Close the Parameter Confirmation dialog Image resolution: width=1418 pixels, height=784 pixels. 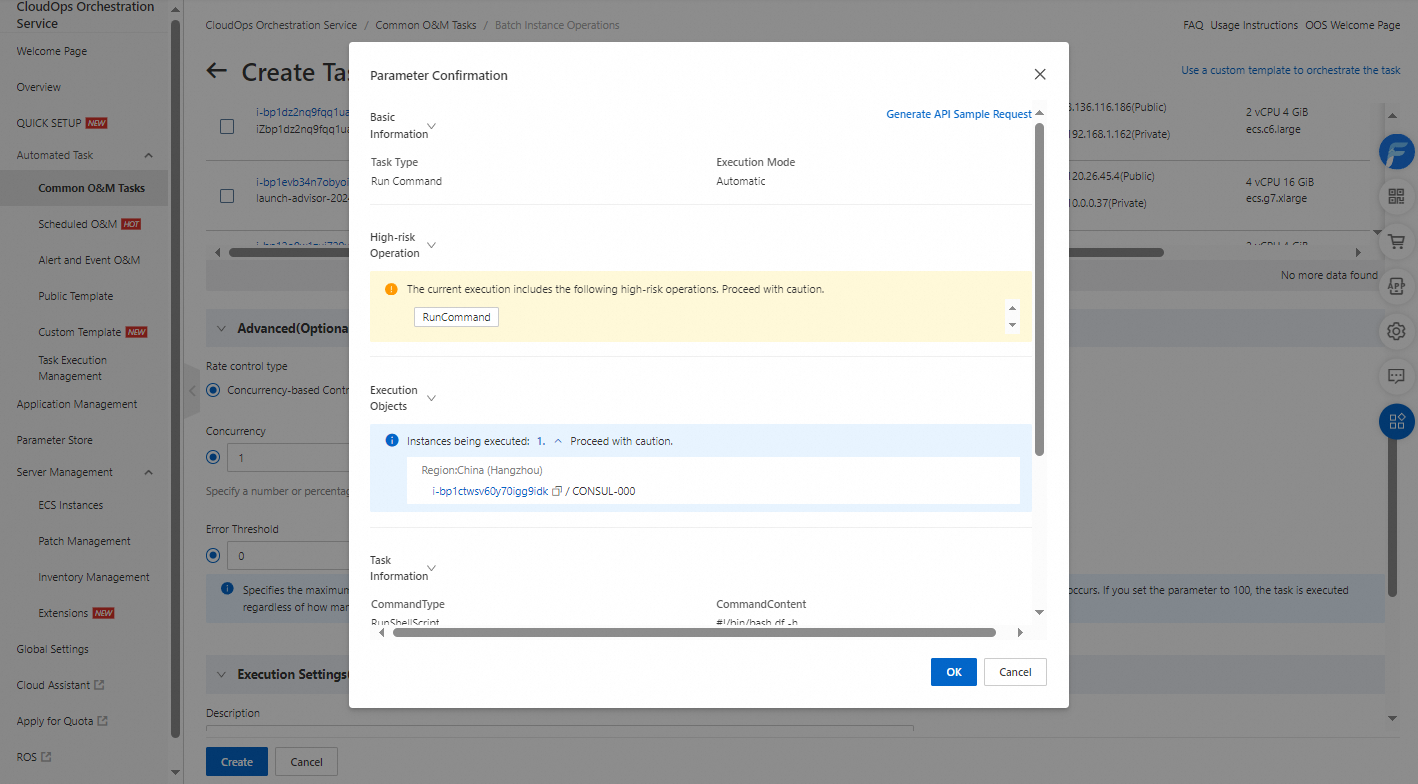click(1040, 74)
